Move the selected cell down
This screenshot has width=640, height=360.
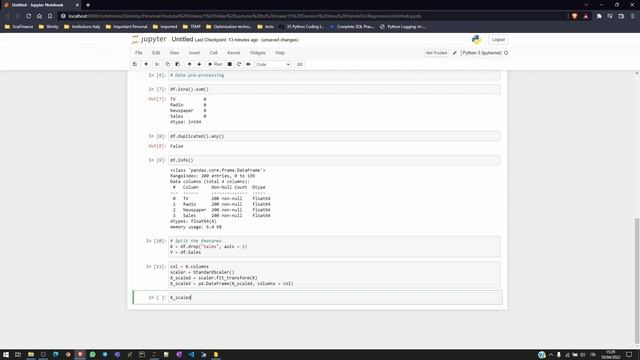199,64
